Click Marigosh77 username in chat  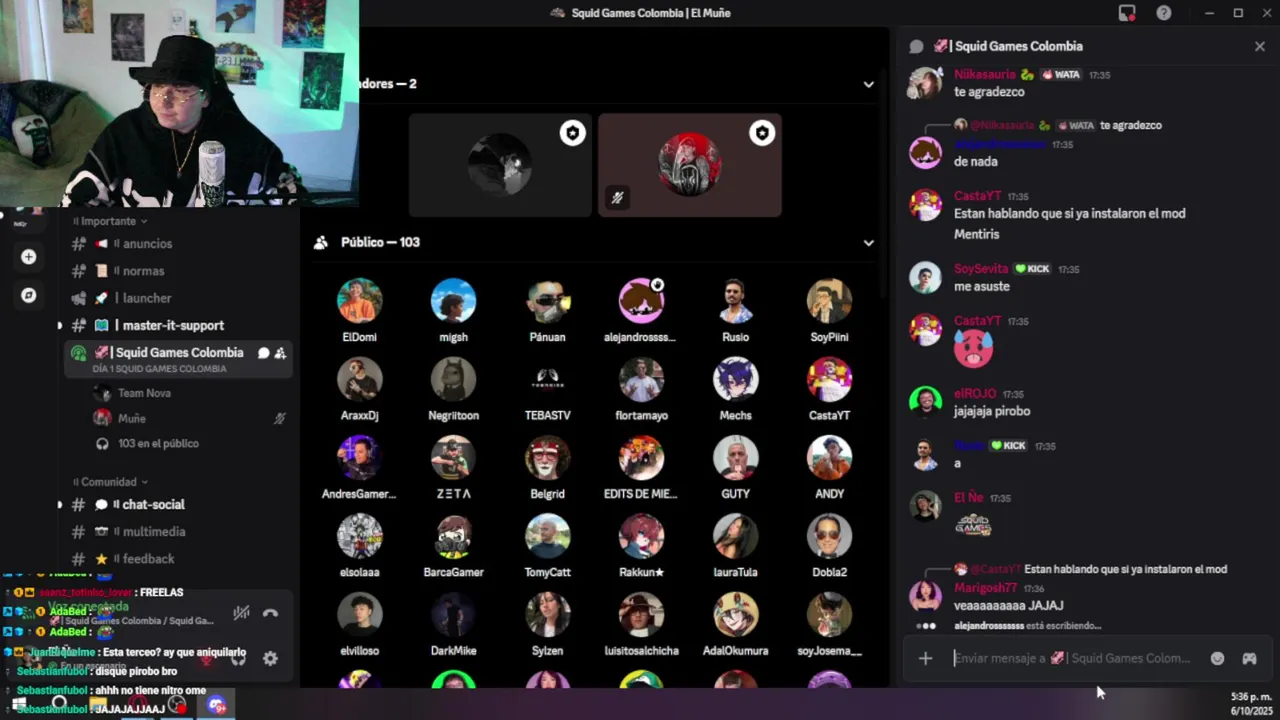click(x=985, y=588)
